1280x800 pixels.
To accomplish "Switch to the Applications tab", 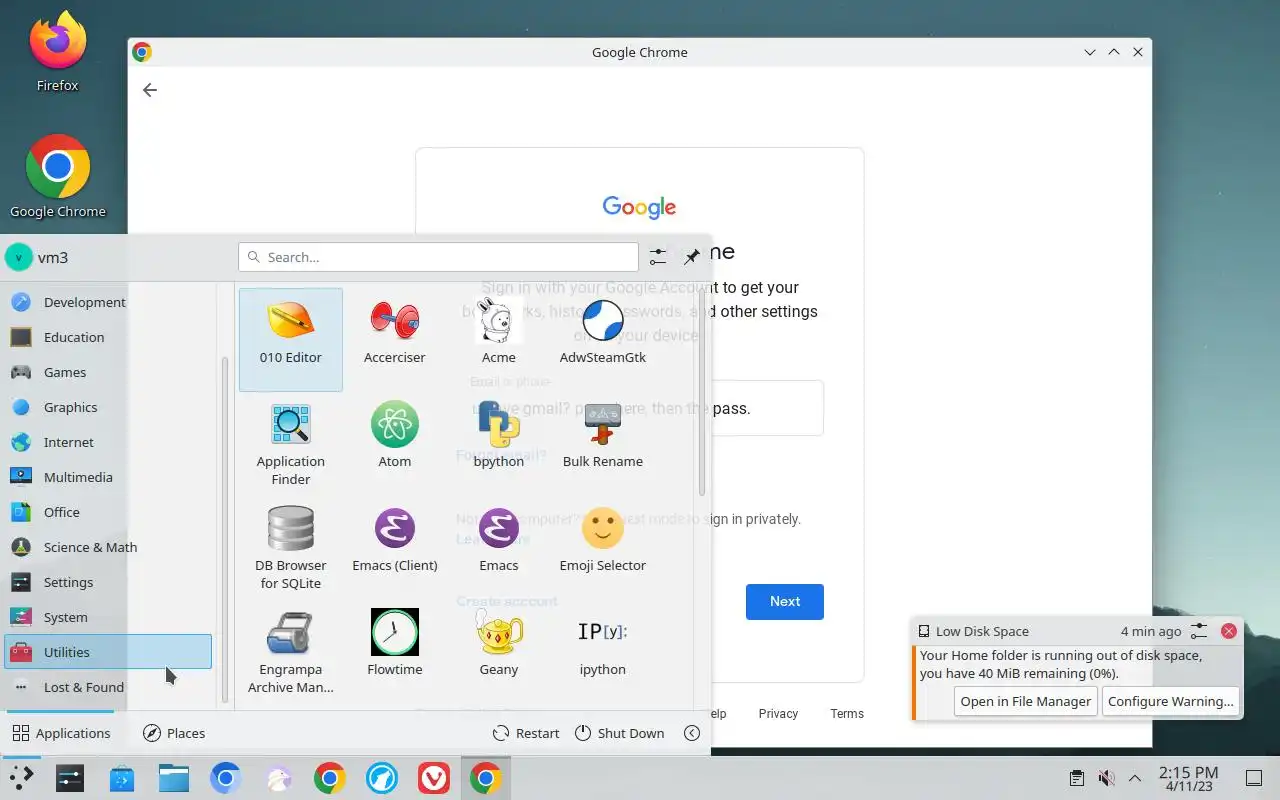I will (x=61, y=733).
